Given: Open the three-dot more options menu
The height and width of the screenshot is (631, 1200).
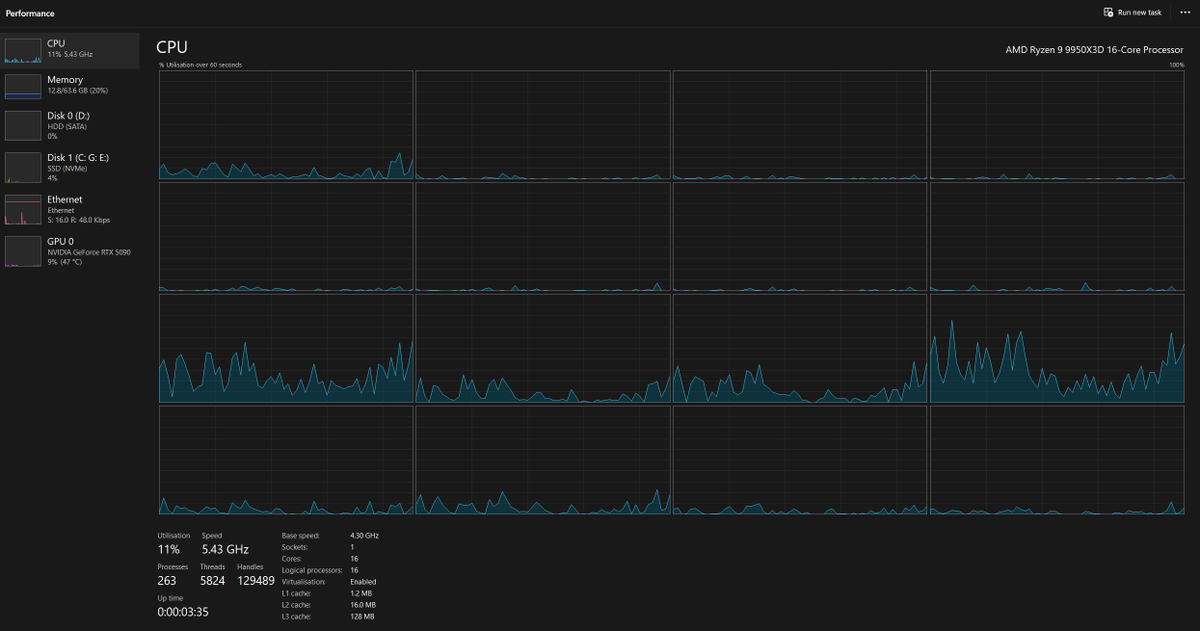Looking at the screenshot, I should pyautogui.click(x=1185, y=12).
